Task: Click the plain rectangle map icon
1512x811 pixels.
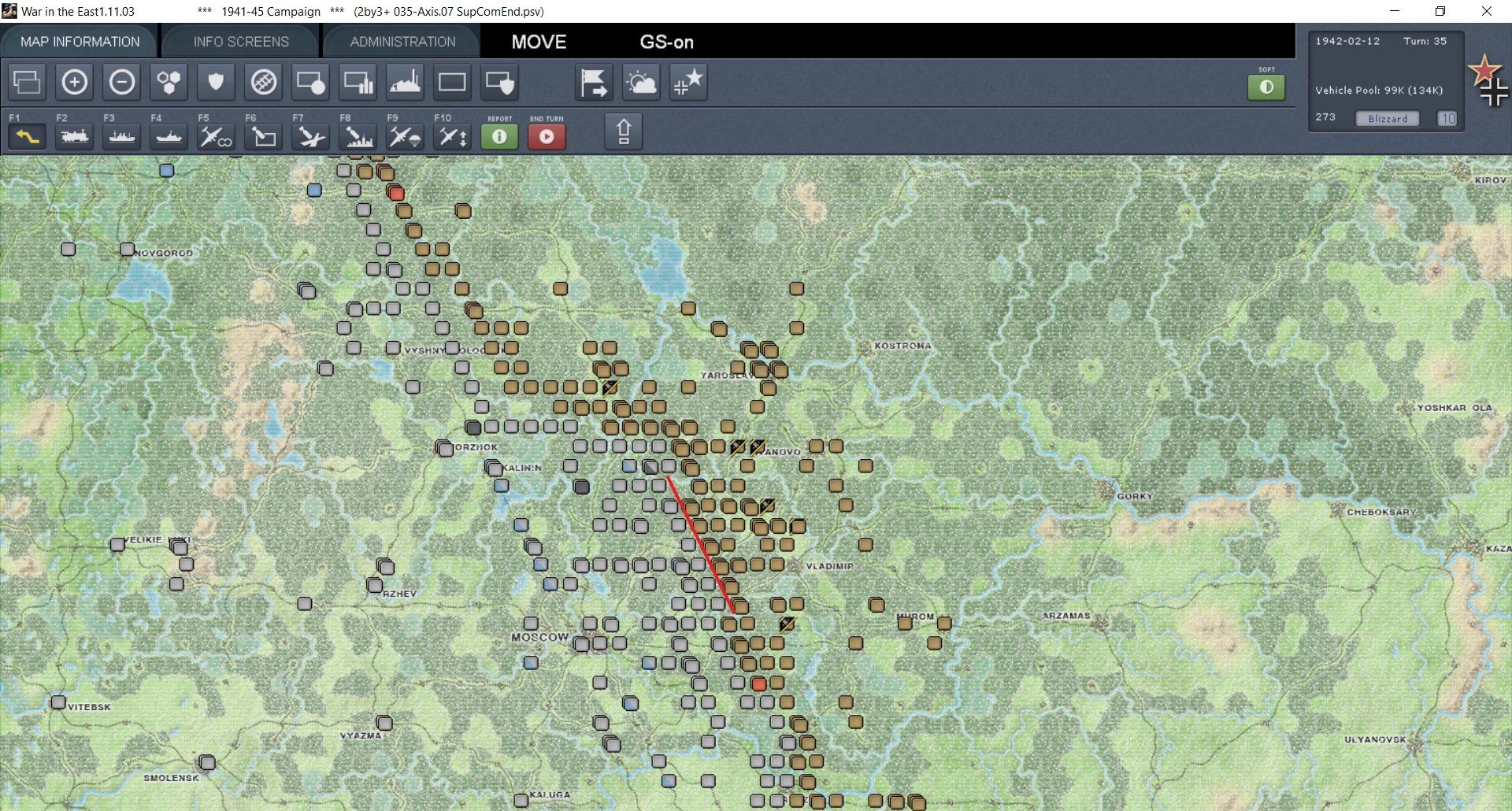Action: [x=453, y=82]
